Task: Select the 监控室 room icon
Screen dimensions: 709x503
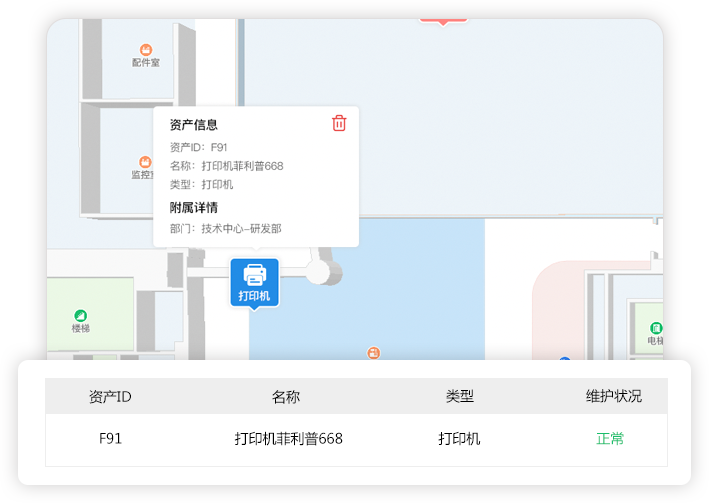Action: click(x=144, y=162)
